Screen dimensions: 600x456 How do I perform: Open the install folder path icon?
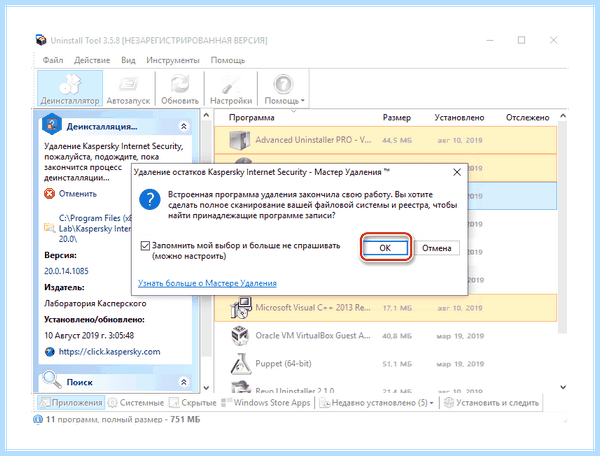49,228
